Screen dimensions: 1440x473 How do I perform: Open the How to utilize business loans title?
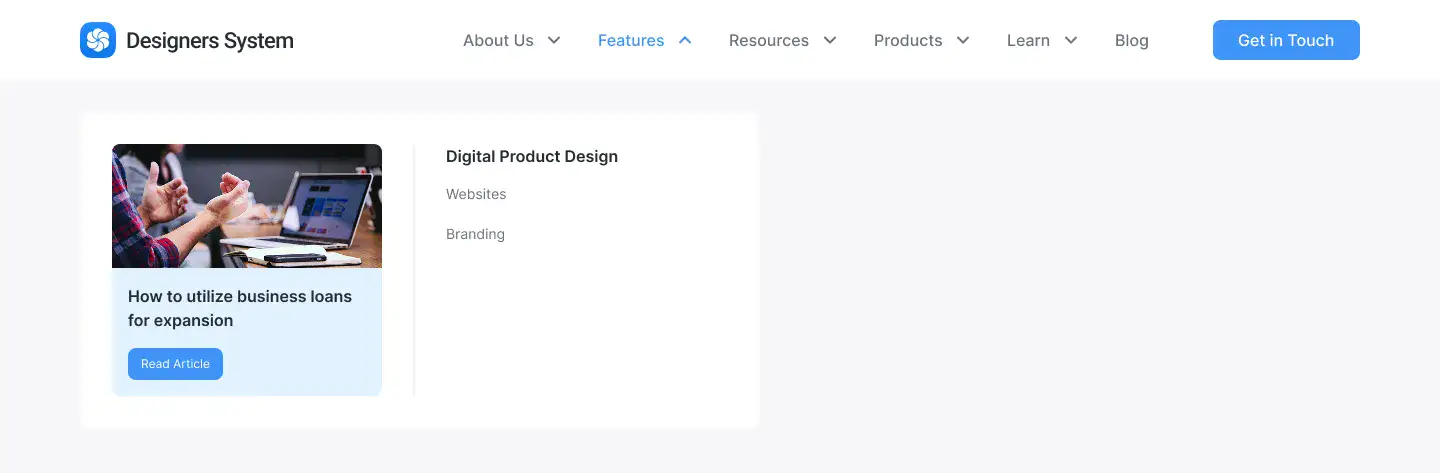(240, 308)
